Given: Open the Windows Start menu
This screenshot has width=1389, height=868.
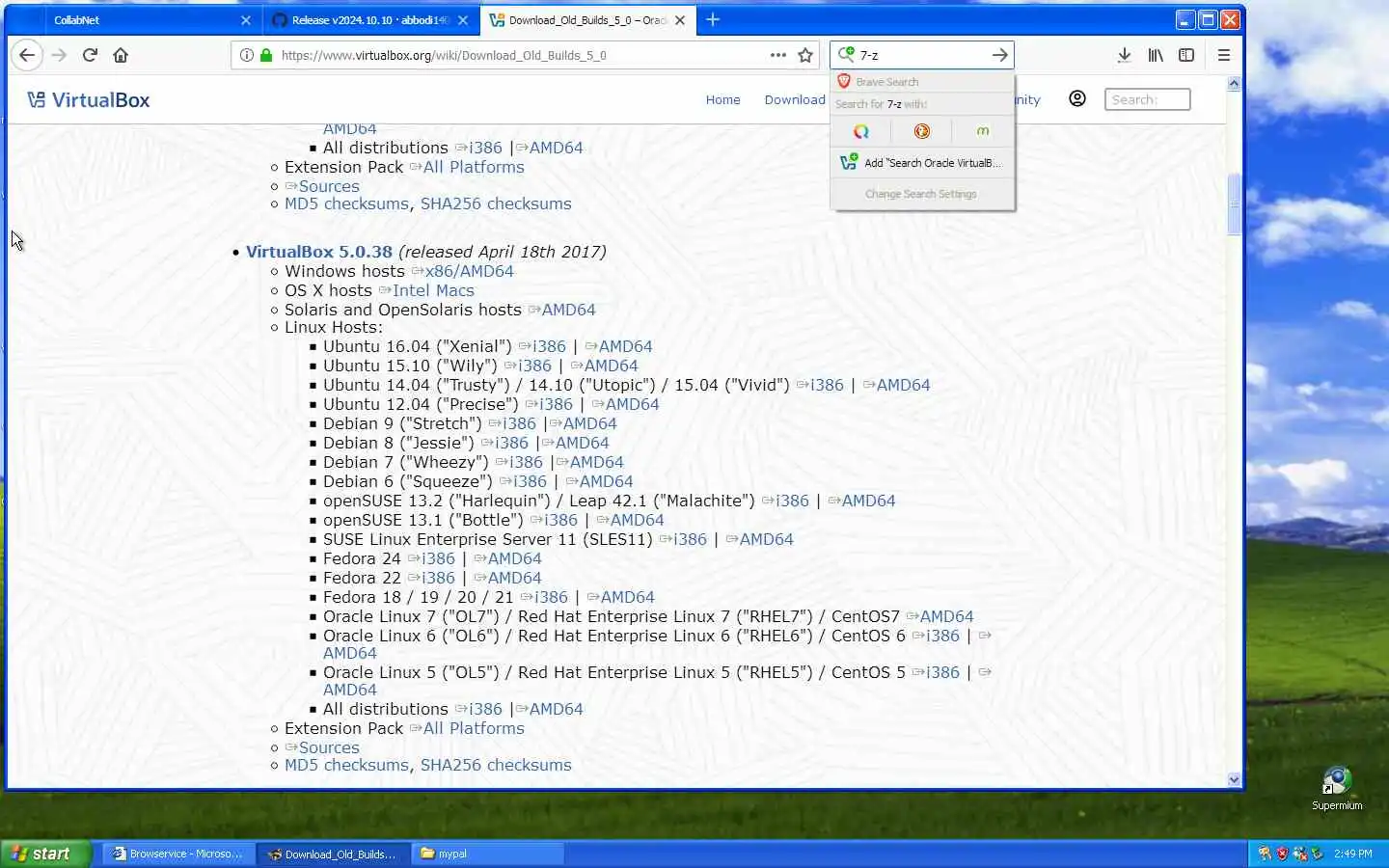Looking at the screenshot, I should [x=46, y=854].
